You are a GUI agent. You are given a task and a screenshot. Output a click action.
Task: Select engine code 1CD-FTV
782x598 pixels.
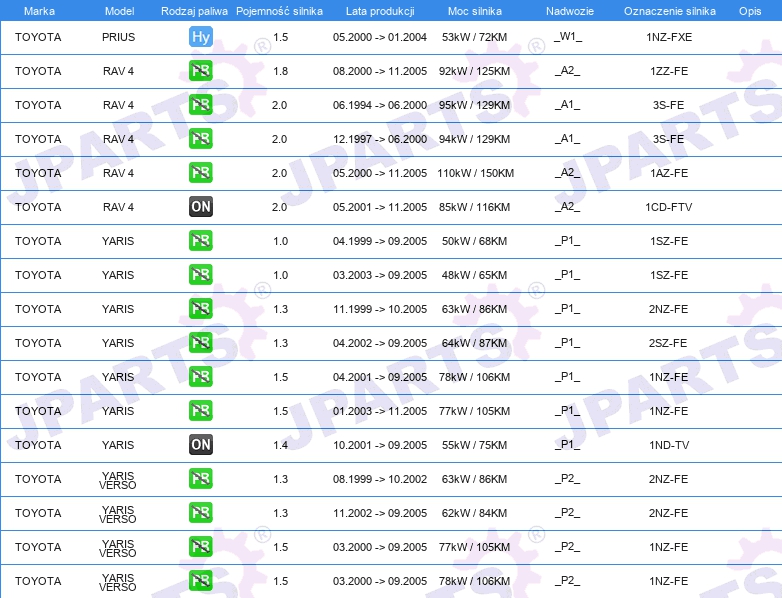click(x=669, y=207)
